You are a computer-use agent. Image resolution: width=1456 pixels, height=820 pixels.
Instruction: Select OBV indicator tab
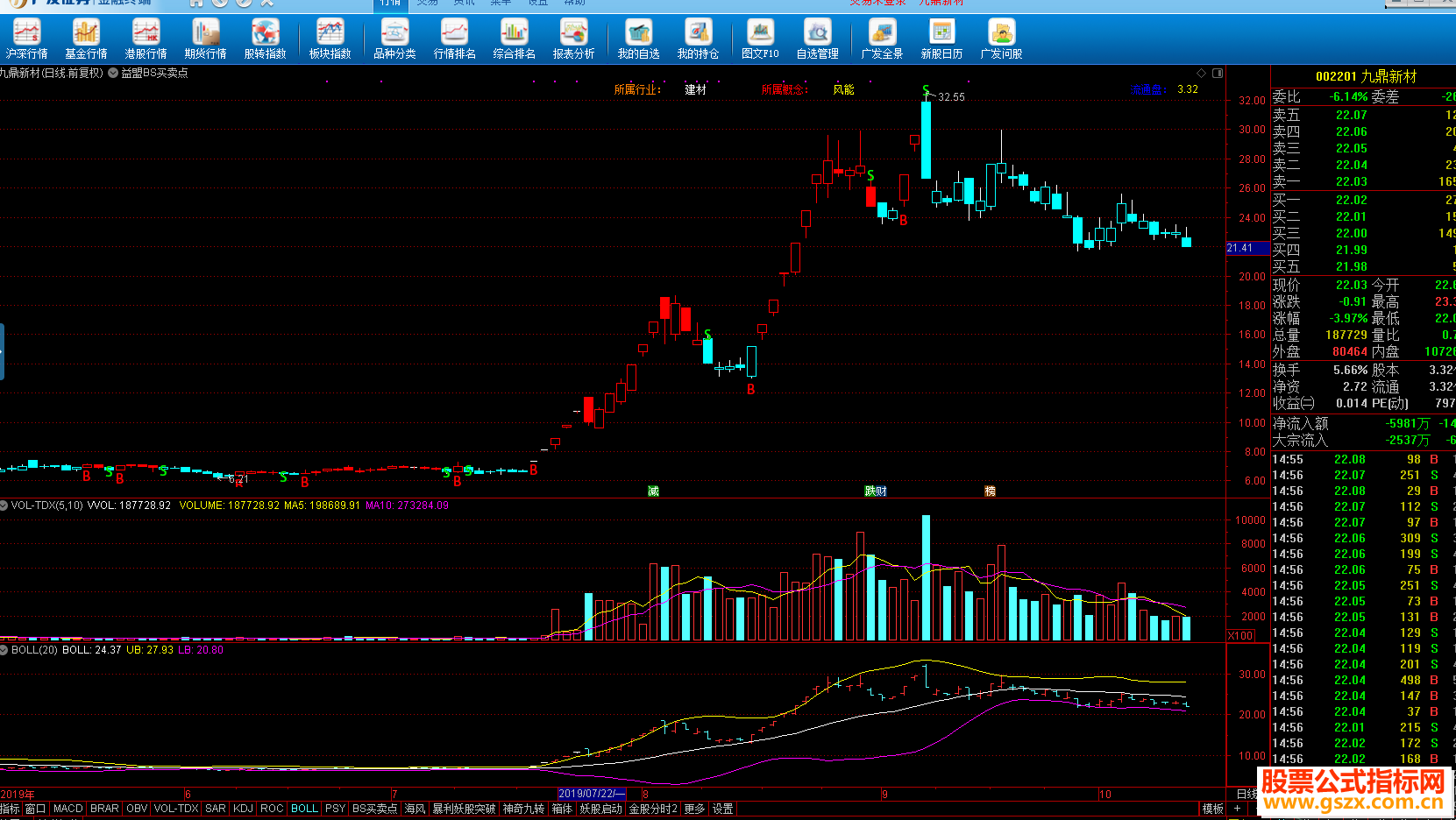(137, 809)
